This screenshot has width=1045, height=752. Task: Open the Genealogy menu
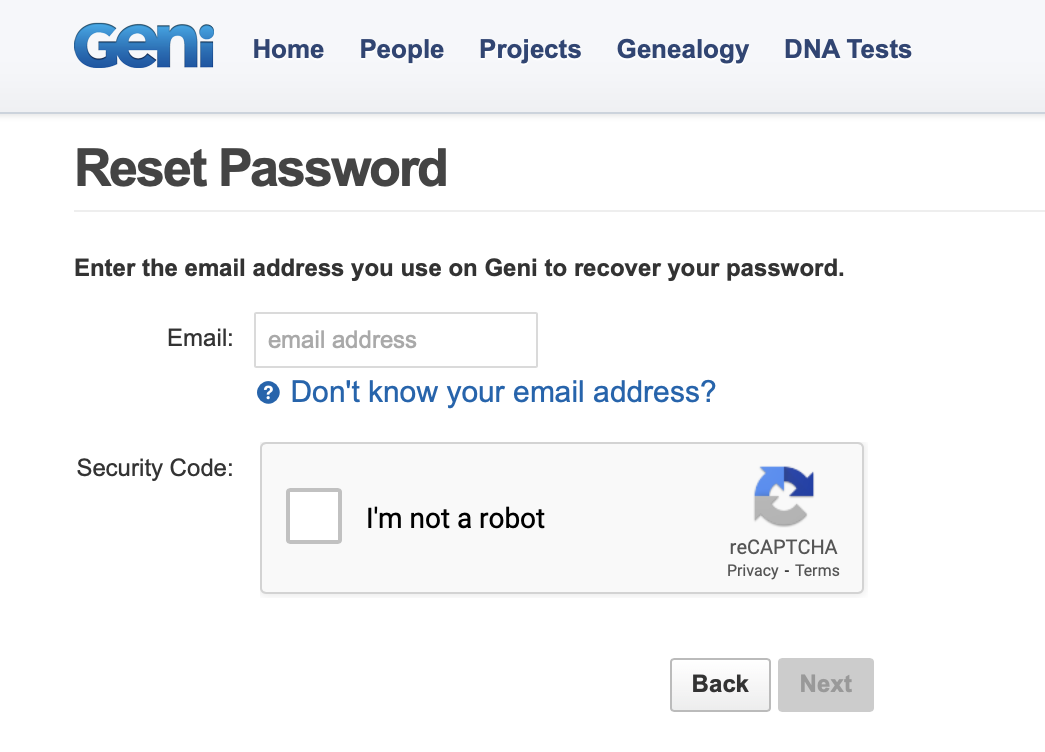pyautogui.click(x=682, y=49)
